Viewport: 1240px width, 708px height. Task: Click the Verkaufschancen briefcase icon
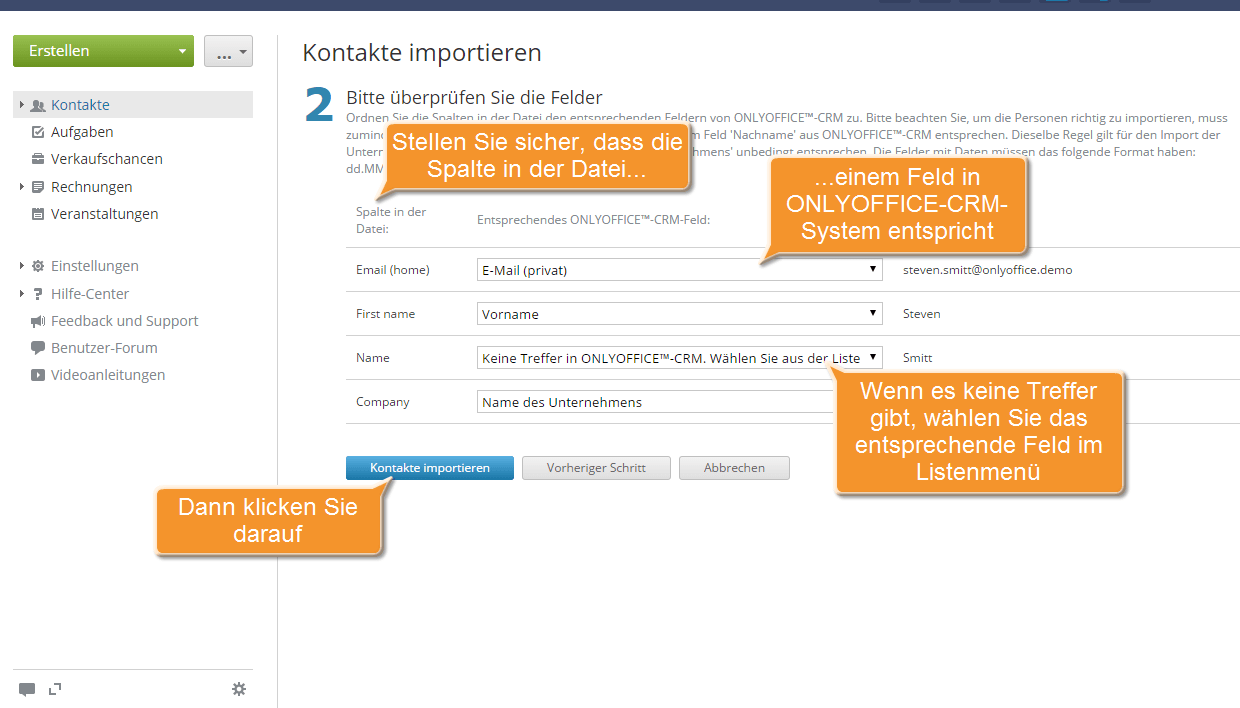coord(38,159)
